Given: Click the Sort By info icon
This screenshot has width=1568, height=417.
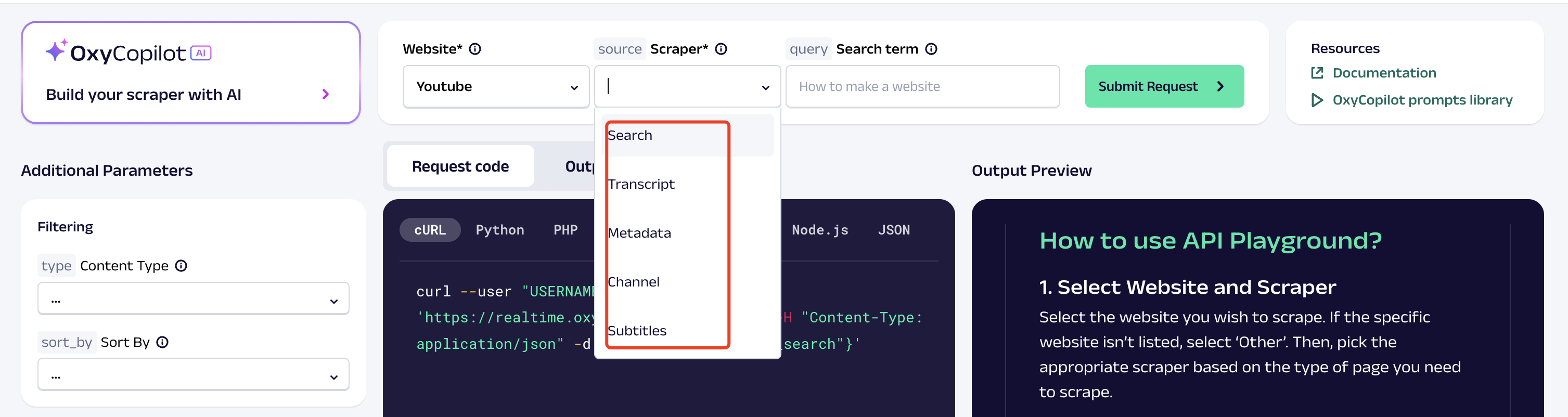Looking at the screenshot, I should pos(162,342).
